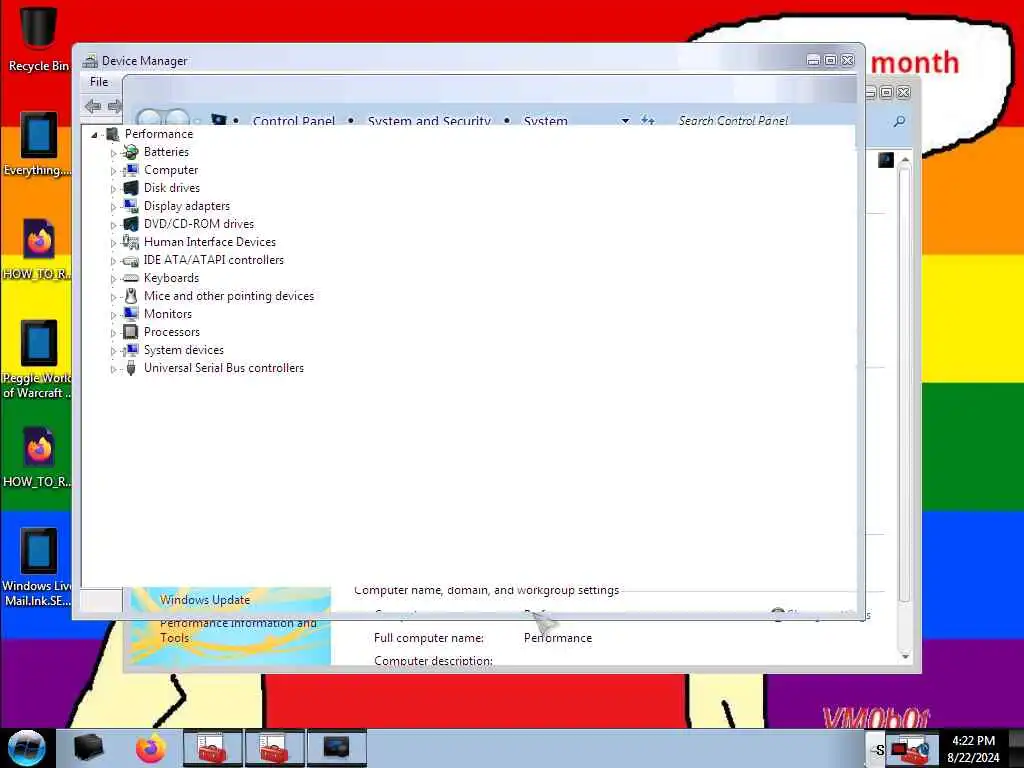This screenshot has width=1024, height=768.
Task: Expand the Computer node
Action: pyautogui.click(x=113, y=171)
